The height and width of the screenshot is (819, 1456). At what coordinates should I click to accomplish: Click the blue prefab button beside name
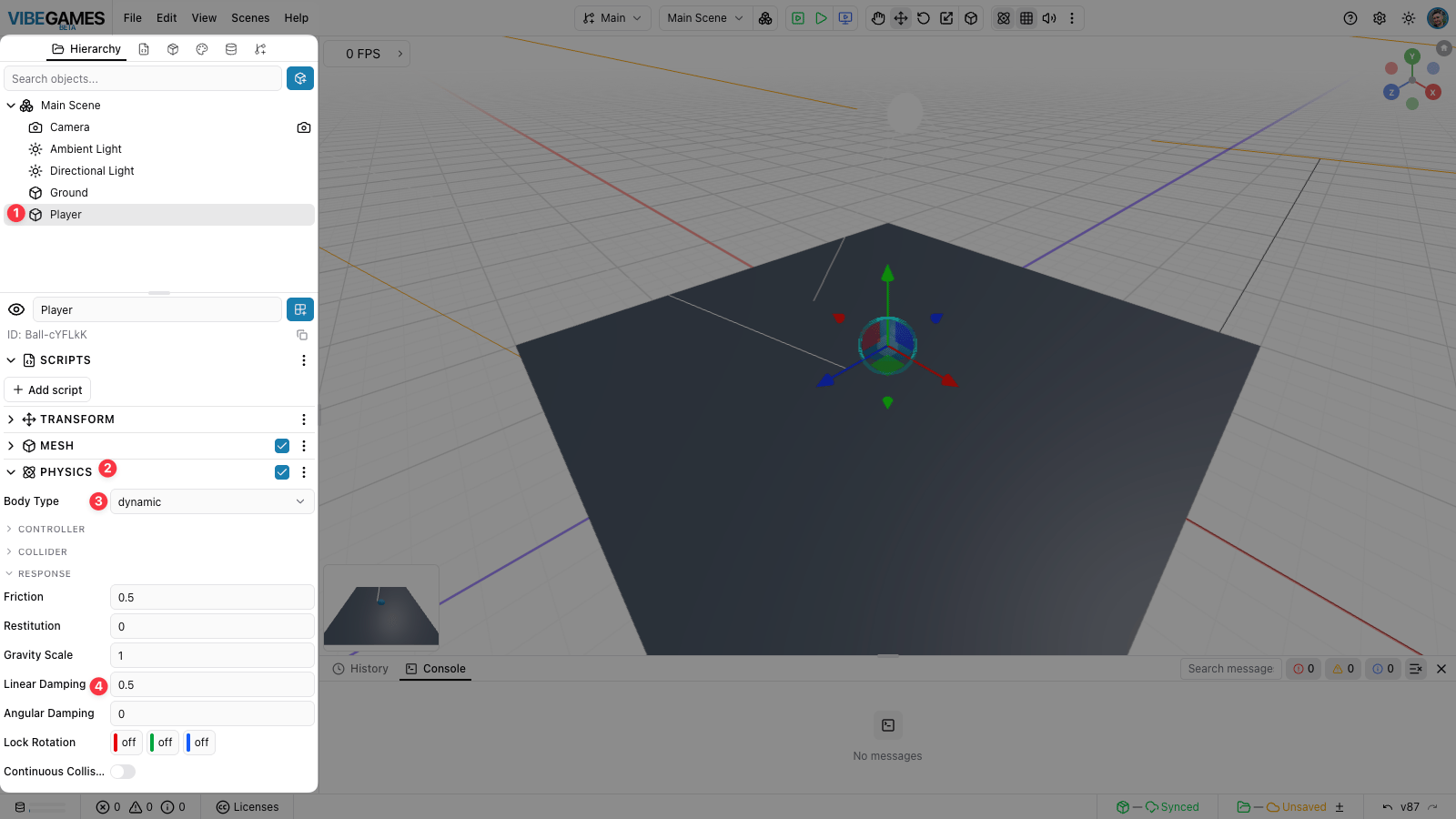click(300, 309)
